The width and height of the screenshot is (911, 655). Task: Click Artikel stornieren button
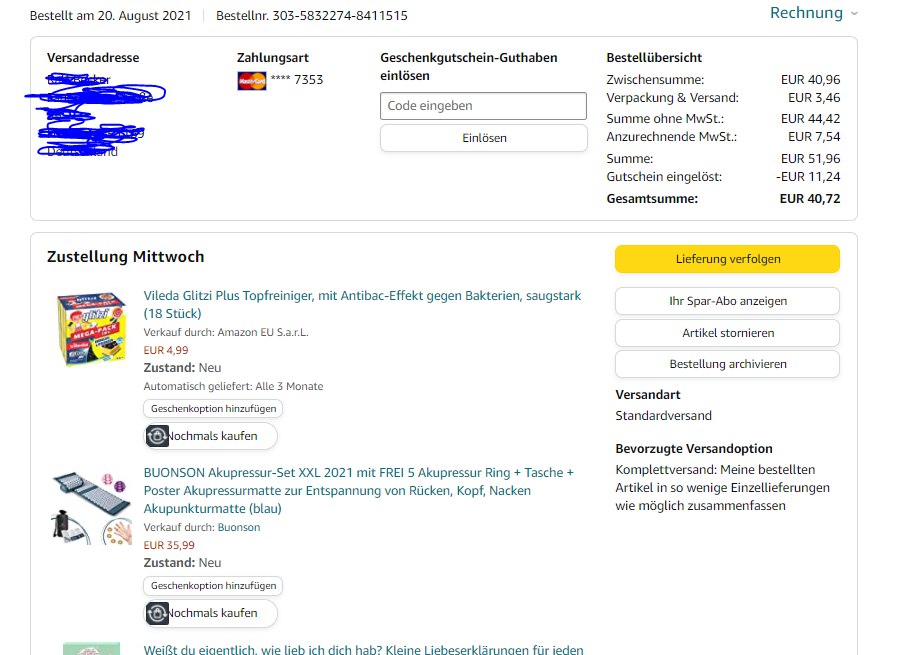727,333
